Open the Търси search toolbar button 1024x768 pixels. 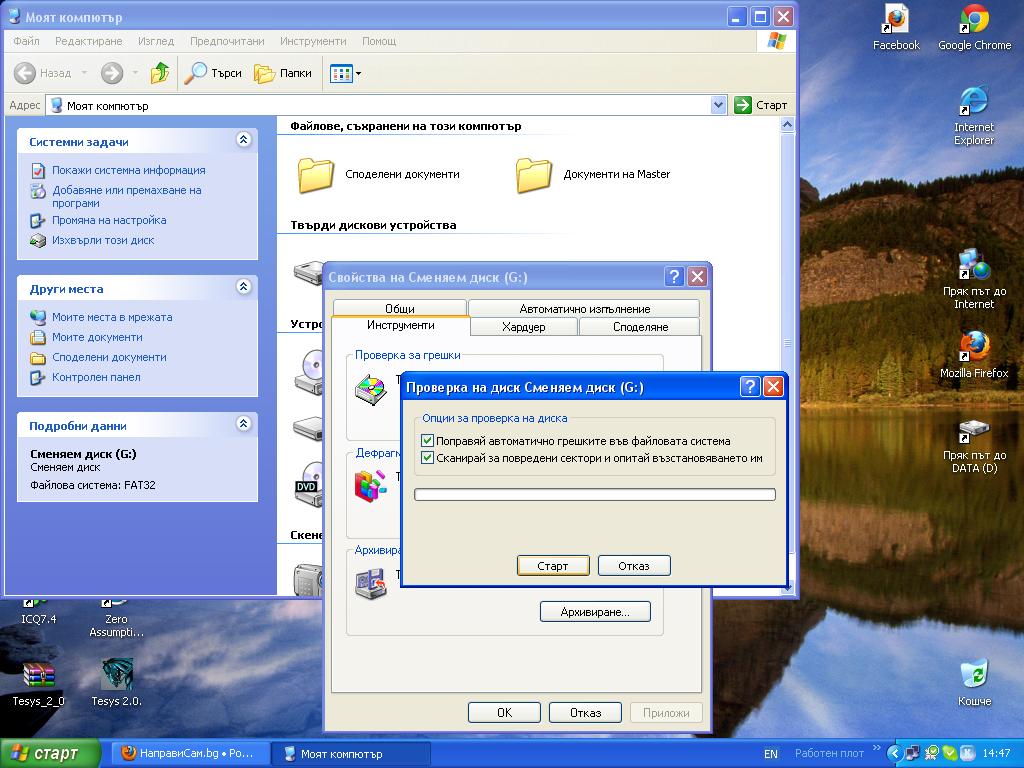213,73
